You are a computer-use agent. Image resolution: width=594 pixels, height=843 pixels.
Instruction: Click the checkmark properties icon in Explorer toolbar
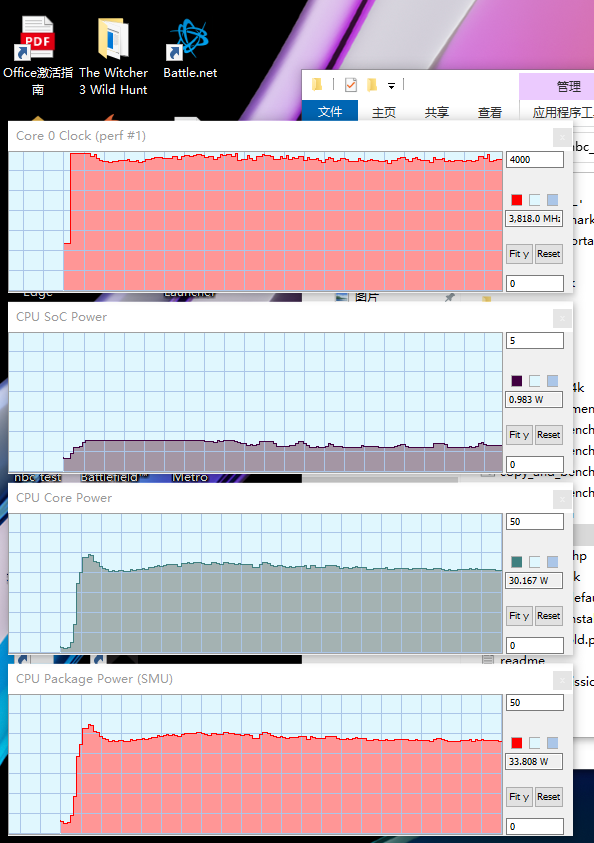coord(350,84)
